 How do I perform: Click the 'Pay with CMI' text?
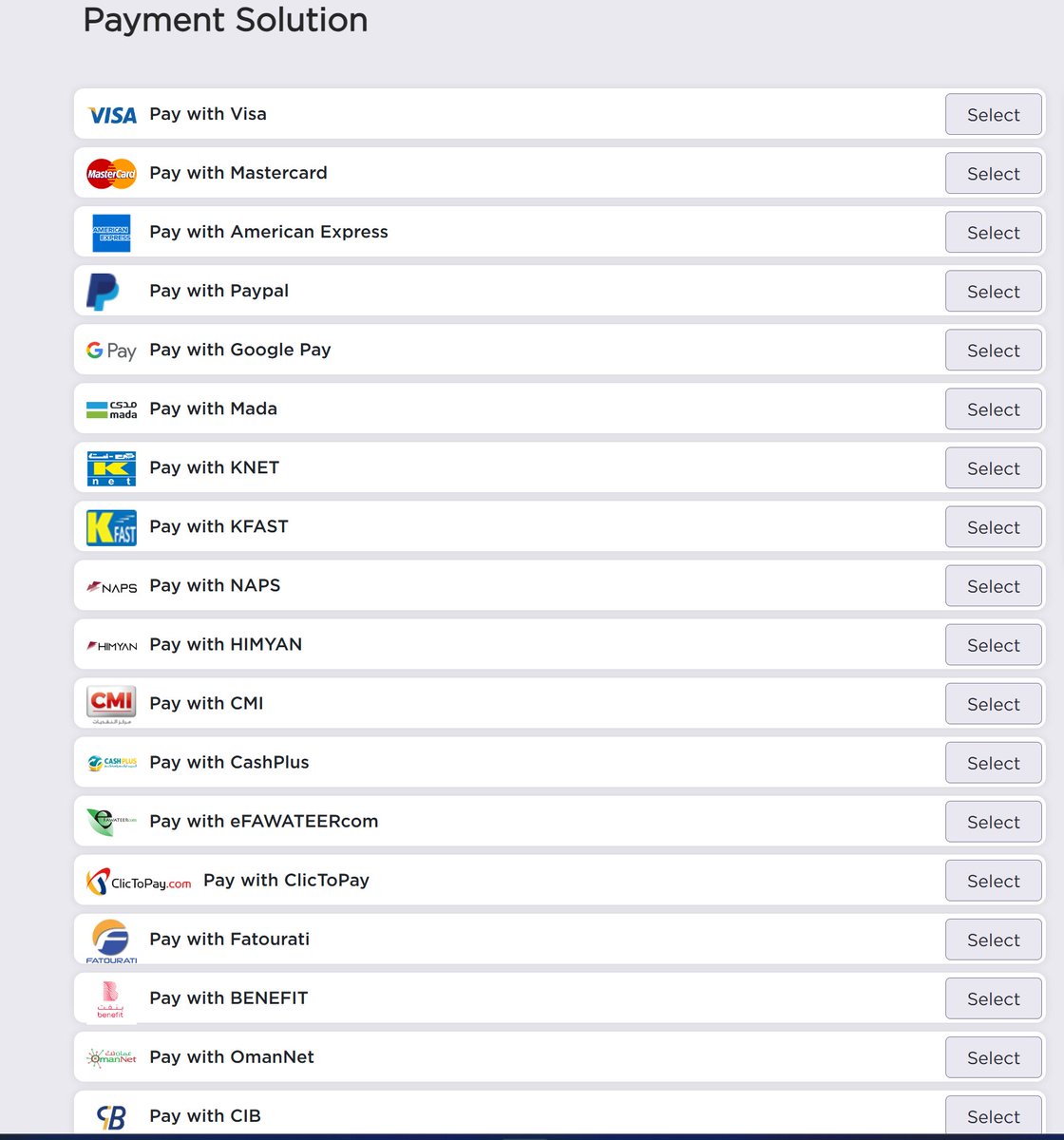click(x=206, y=703)
